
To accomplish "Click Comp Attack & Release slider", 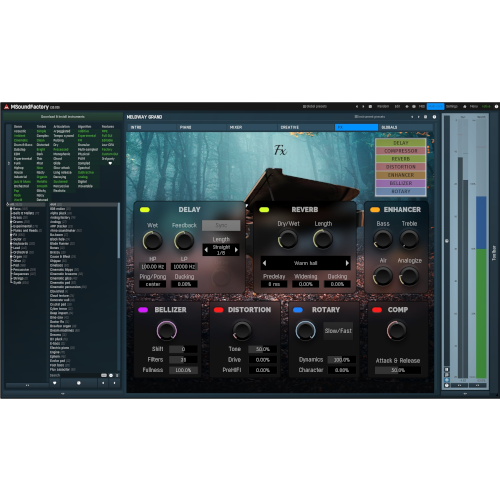I will click(x=398, y=370).
